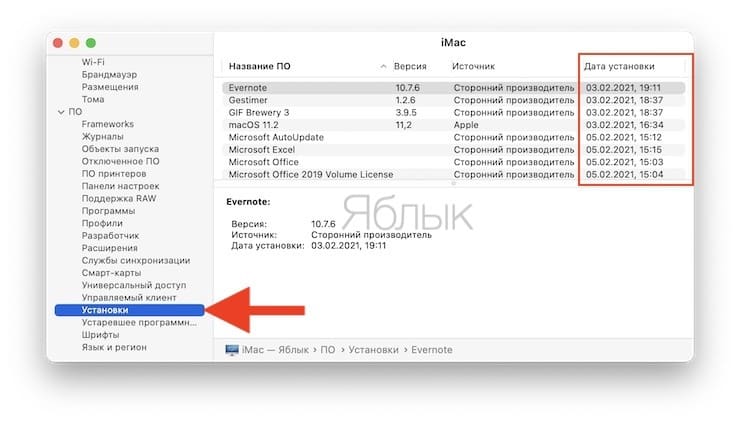The image size is (740, 423).
Task: Select Отключенное ПО entry
Action: click(120, 161)
